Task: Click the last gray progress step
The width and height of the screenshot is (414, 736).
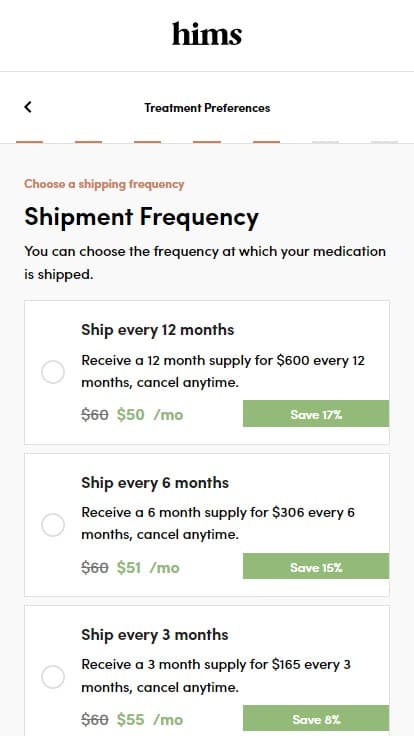Action: coord(384,142)
